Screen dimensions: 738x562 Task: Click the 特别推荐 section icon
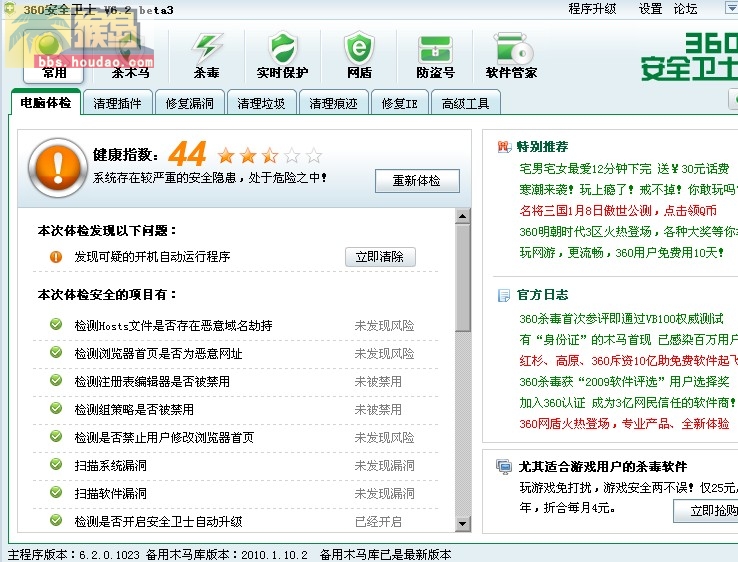point(504,147)
